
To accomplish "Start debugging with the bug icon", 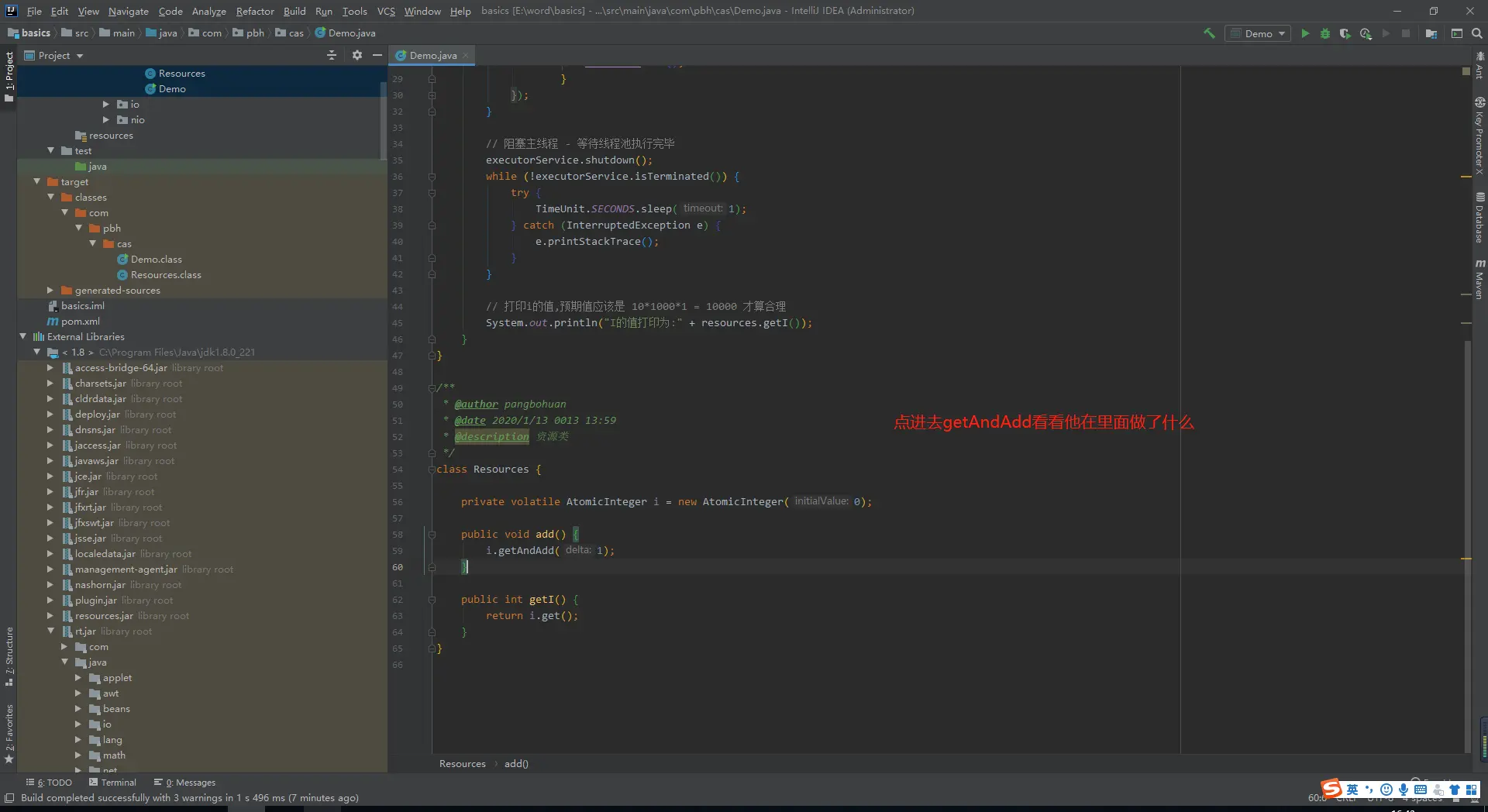I will point(1325,33).
